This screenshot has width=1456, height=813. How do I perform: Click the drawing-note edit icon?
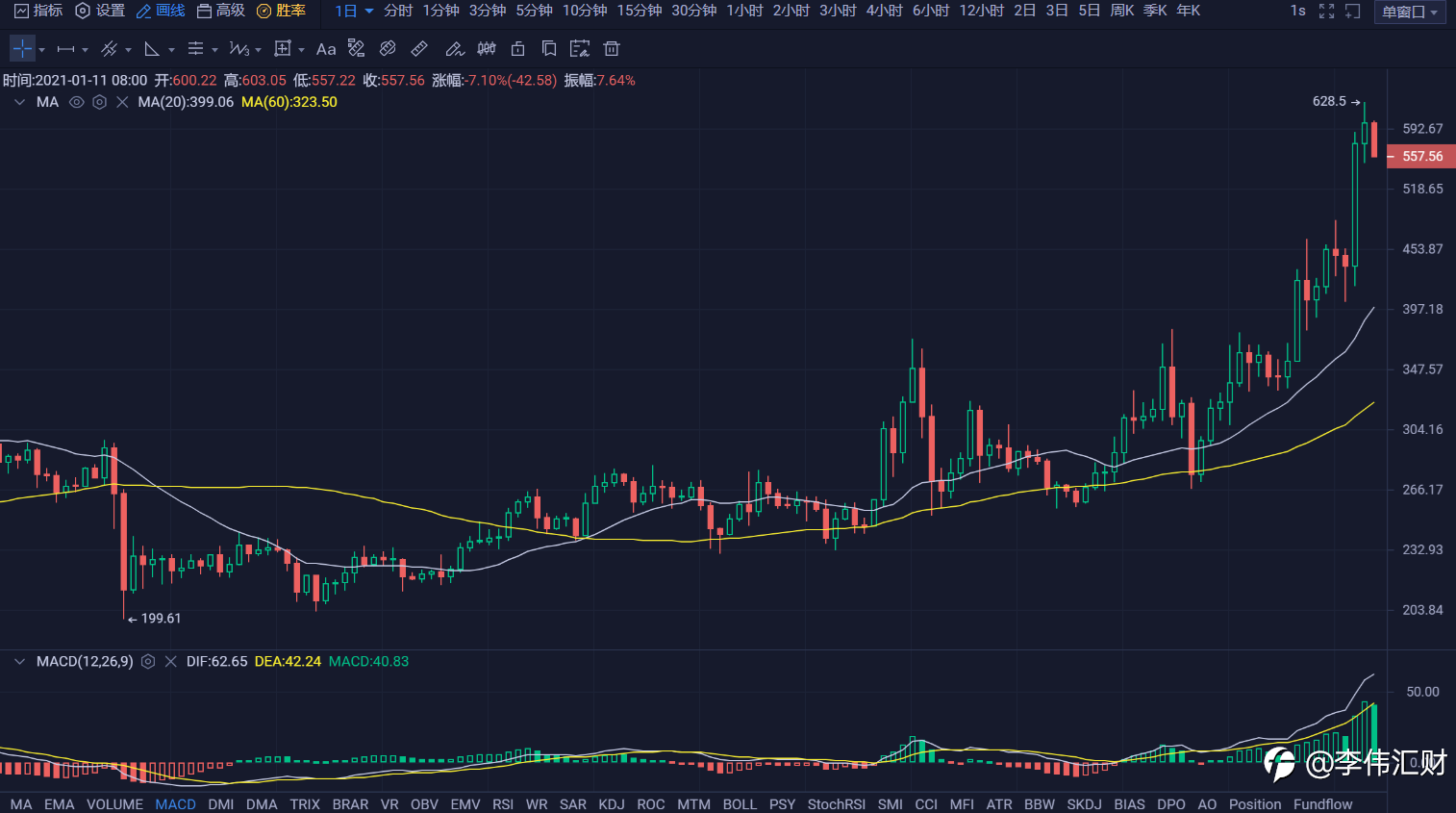click(580, 48)
